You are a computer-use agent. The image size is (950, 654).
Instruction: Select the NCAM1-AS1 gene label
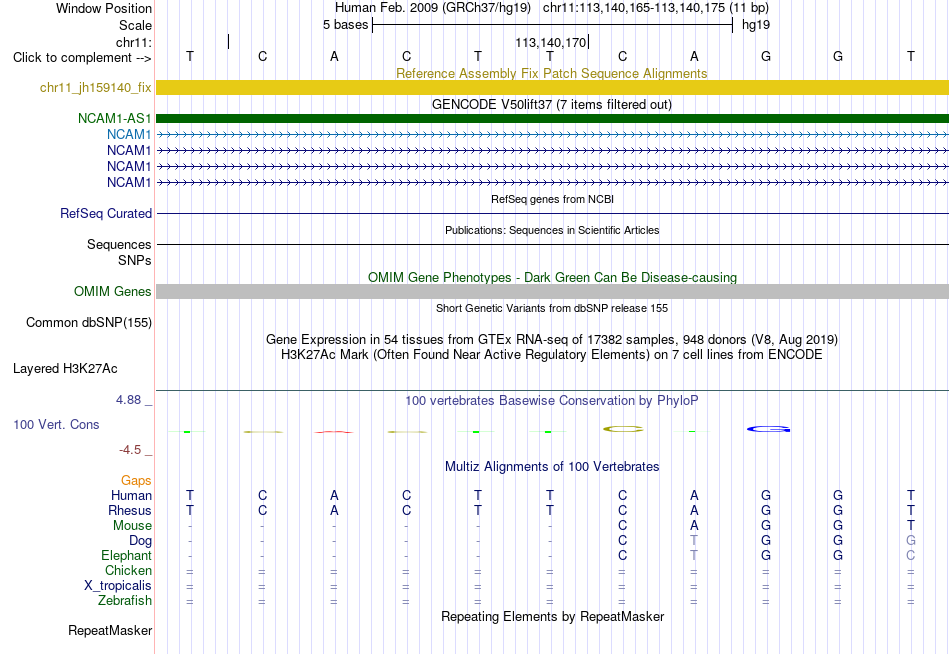coord(115,118)
